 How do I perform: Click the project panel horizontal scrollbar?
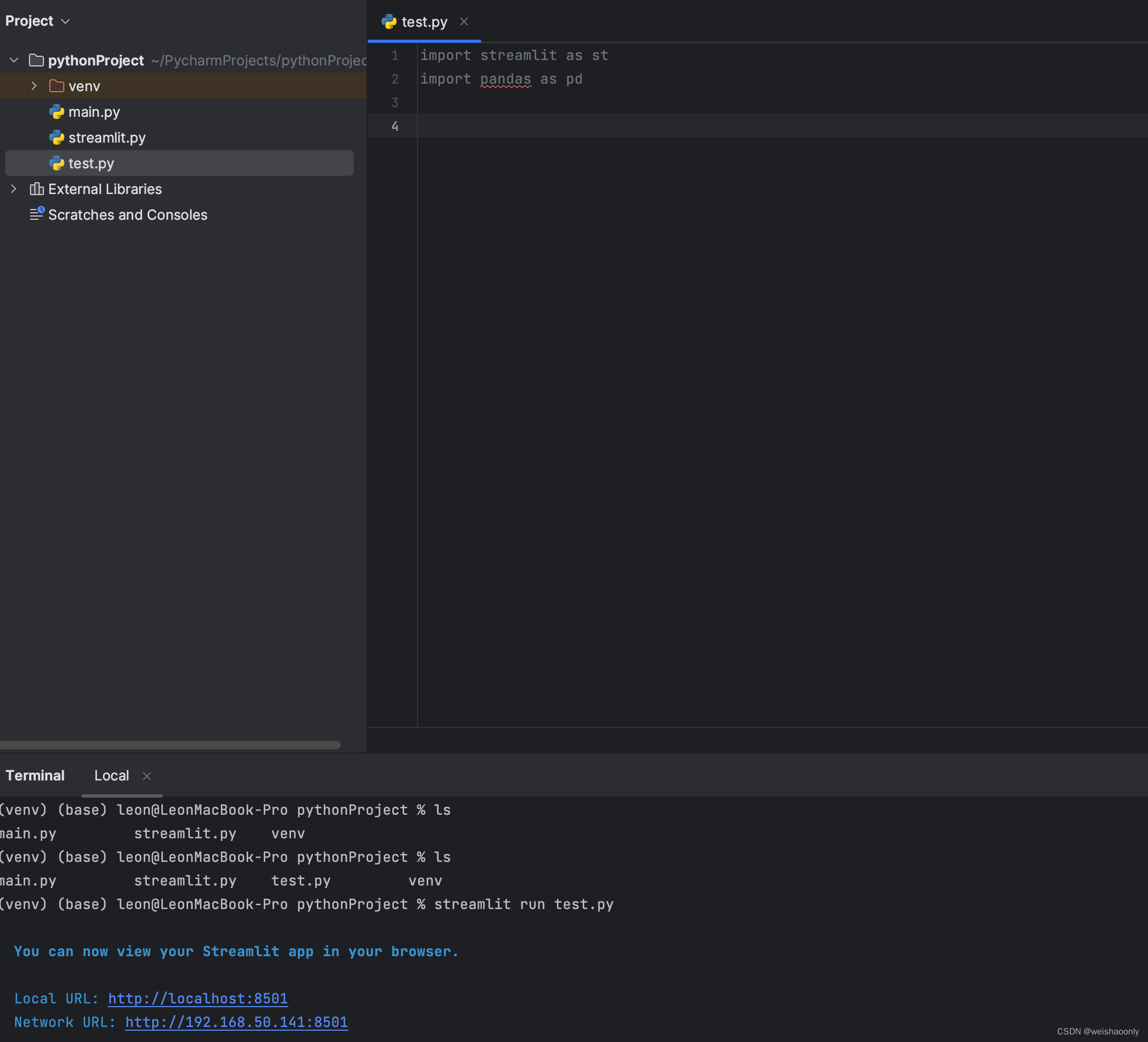pos(170,745)
